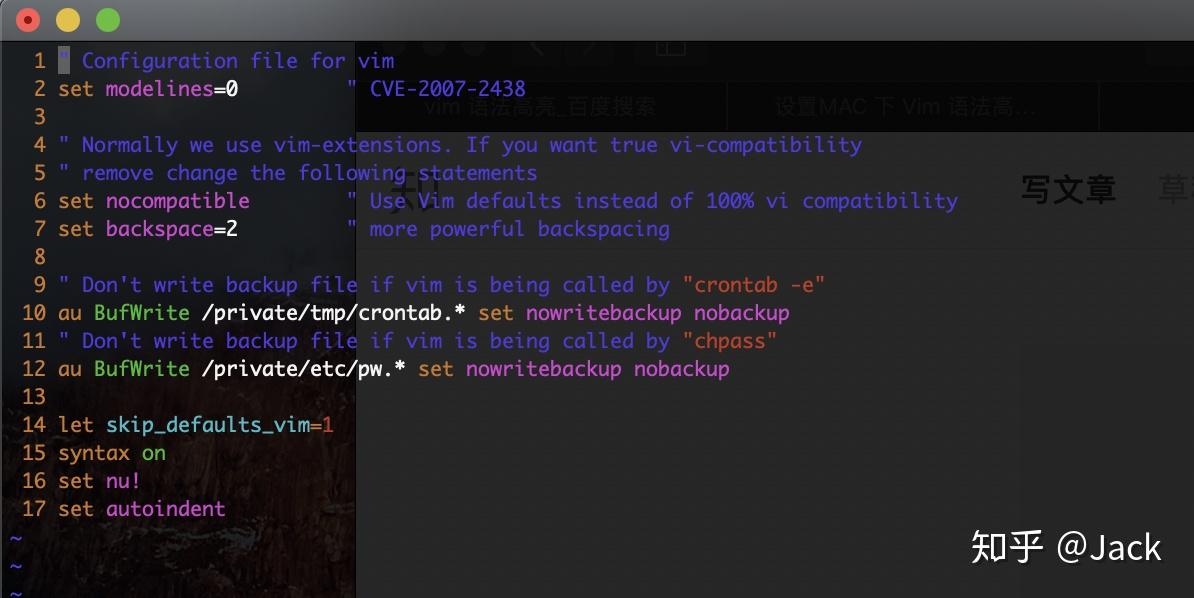The height and width of the screenshot is (598, 1194).
Task: Click "nobackup" on line 12
Action: click(682, 369)
